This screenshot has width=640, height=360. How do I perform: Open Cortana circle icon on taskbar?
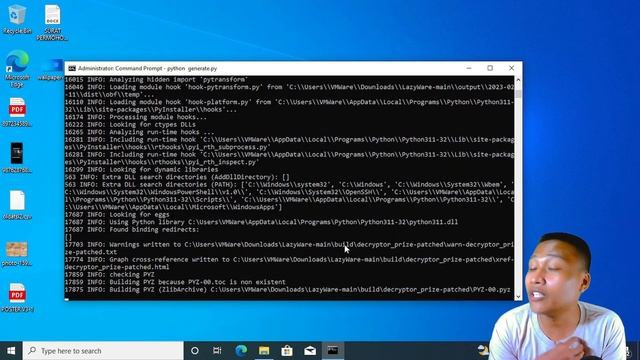195,351
